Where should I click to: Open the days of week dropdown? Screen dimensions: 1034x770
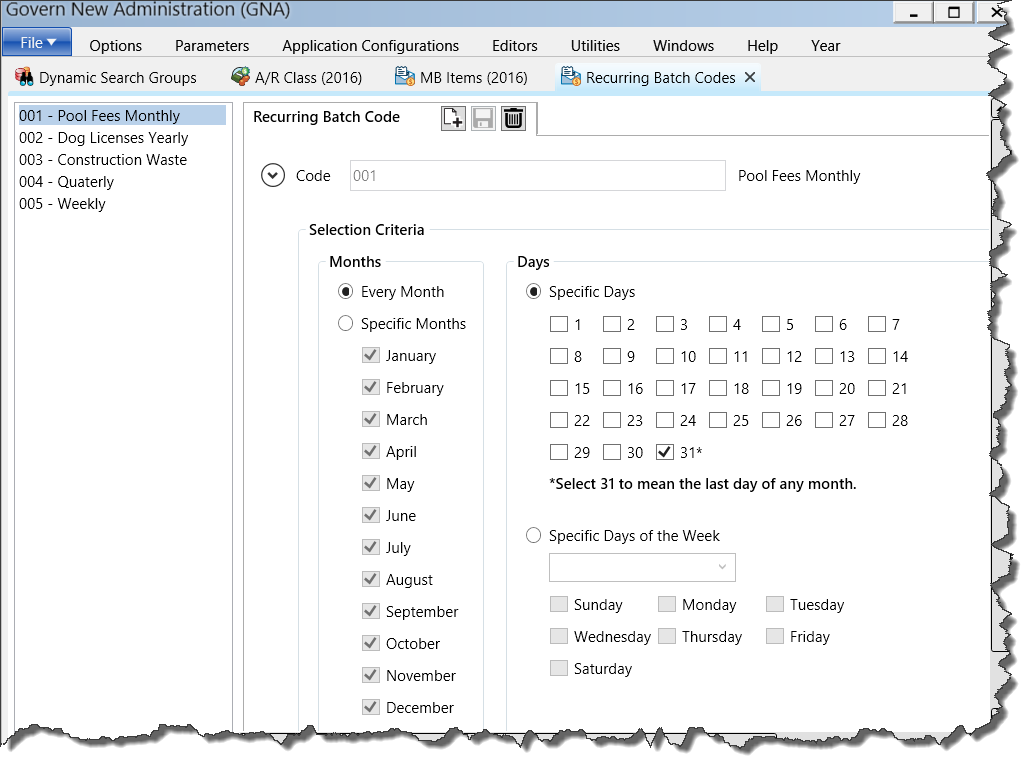pyautogui.click(x=642, y=567)
